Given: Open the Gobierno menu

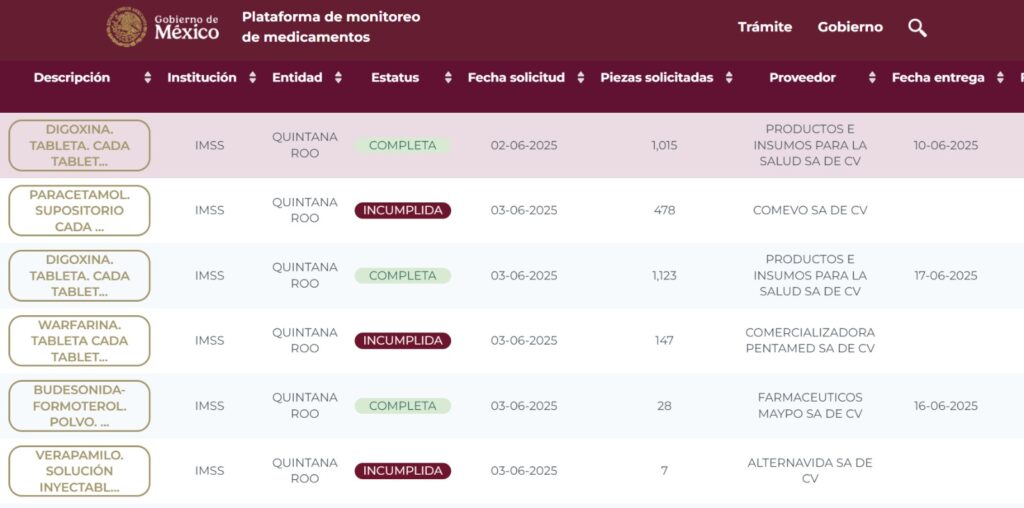Looking at the screenshot, I should pyautogui.click(x=850, y=28).
